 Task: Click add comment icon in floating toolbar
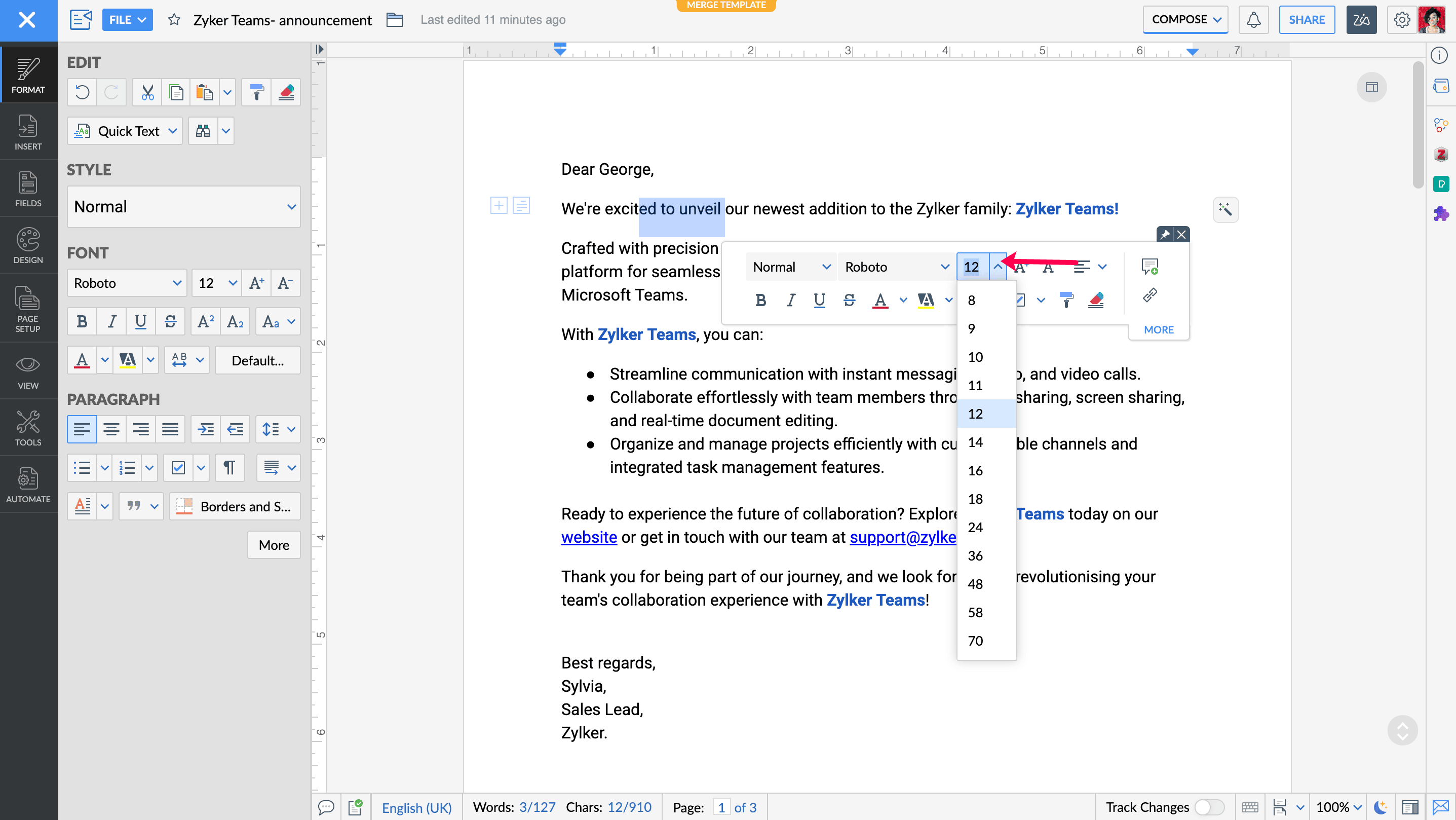[1150, 266]
